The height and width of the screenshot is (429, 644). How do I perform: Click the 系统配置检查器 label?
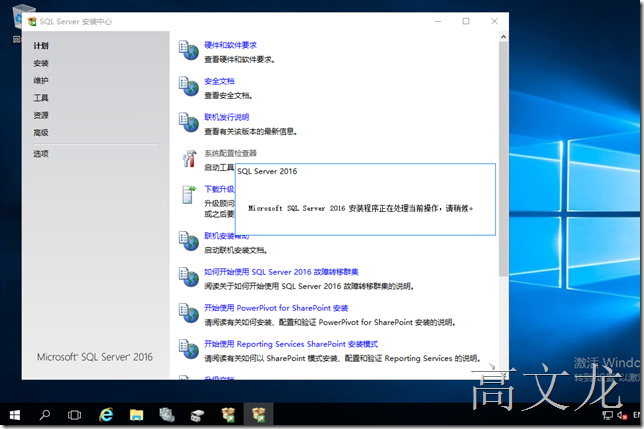coord(230,154)
